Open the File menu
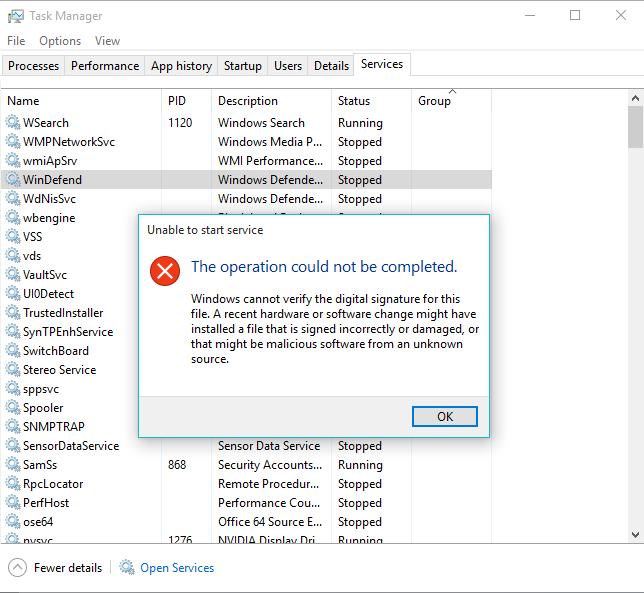 tap(16, 41)
